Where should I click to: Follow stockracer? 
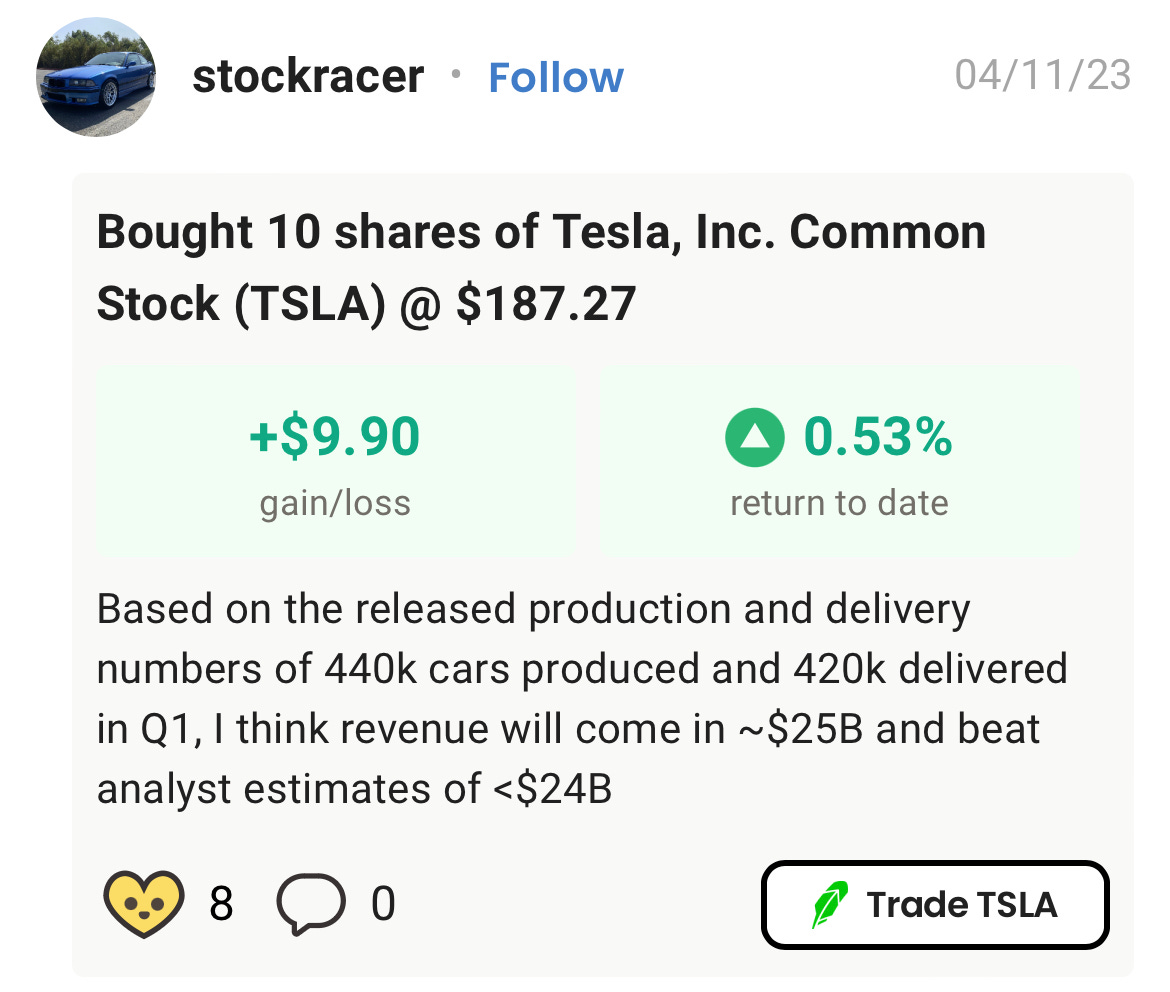coord(556,77)
